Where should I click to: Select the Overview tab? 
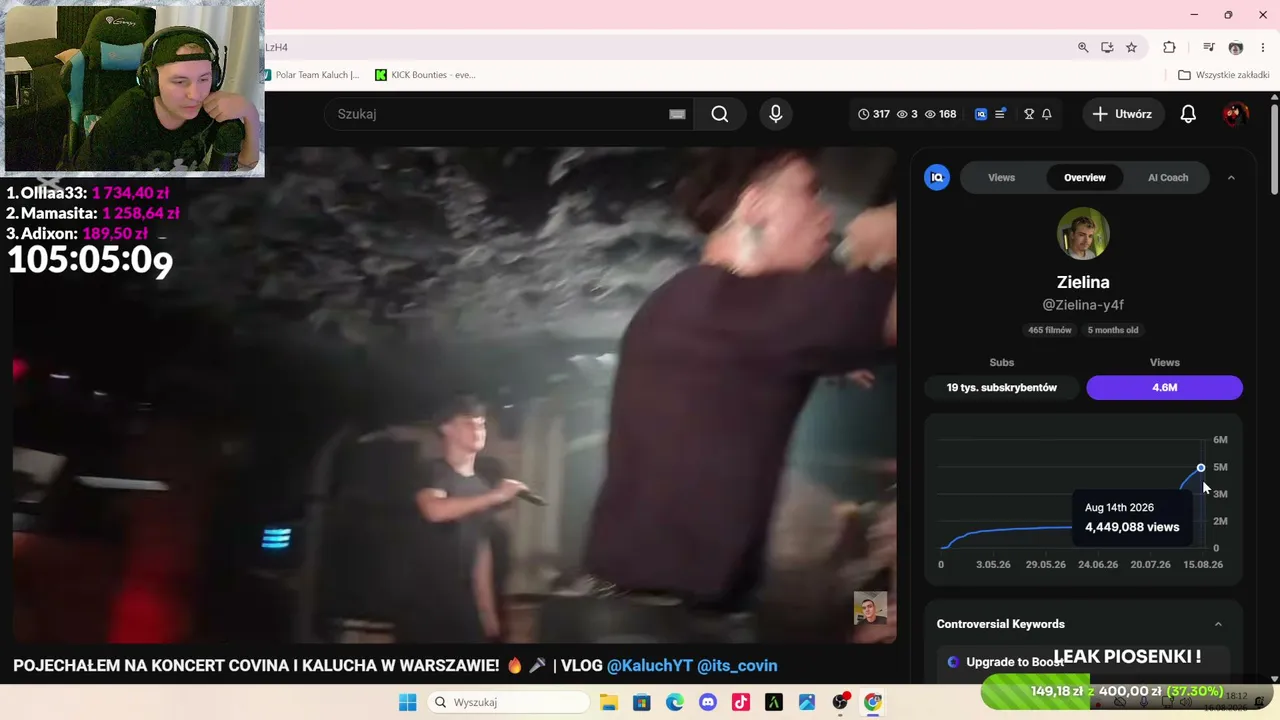tap(1085, 177)
